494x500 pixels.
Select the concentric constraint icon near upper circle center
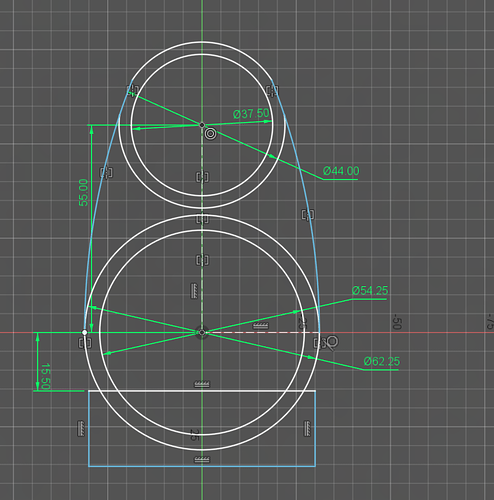click(x=210, y=134)
